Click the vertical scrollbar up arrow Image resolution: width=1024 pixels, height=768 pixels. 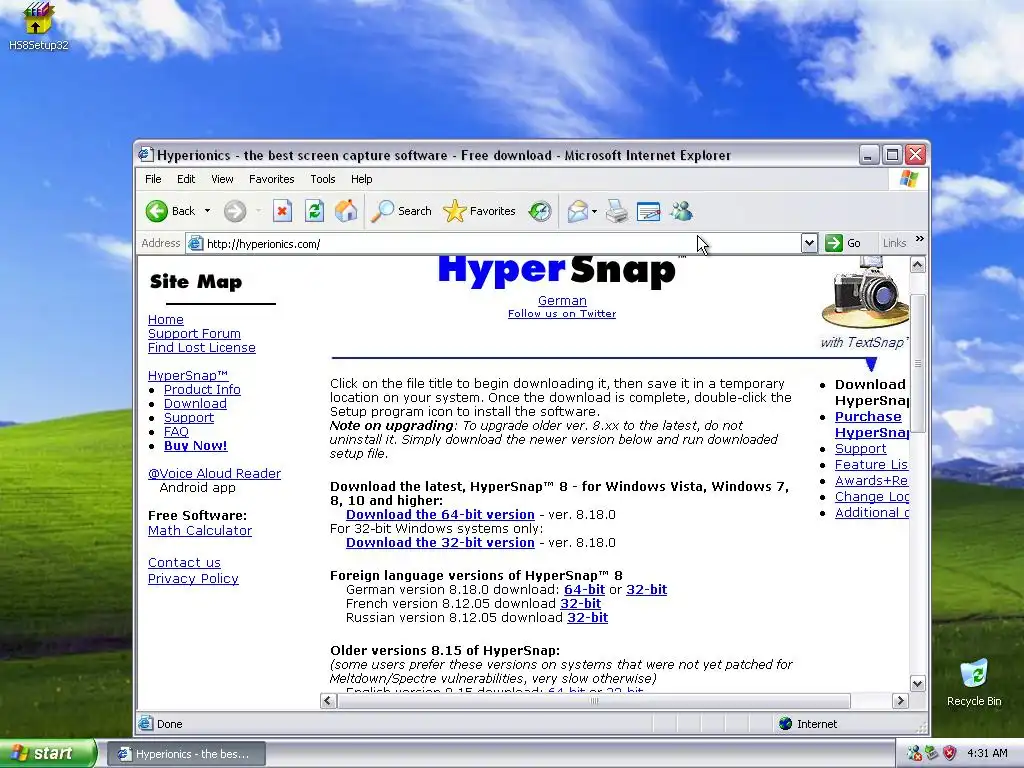tap(918, 265)
